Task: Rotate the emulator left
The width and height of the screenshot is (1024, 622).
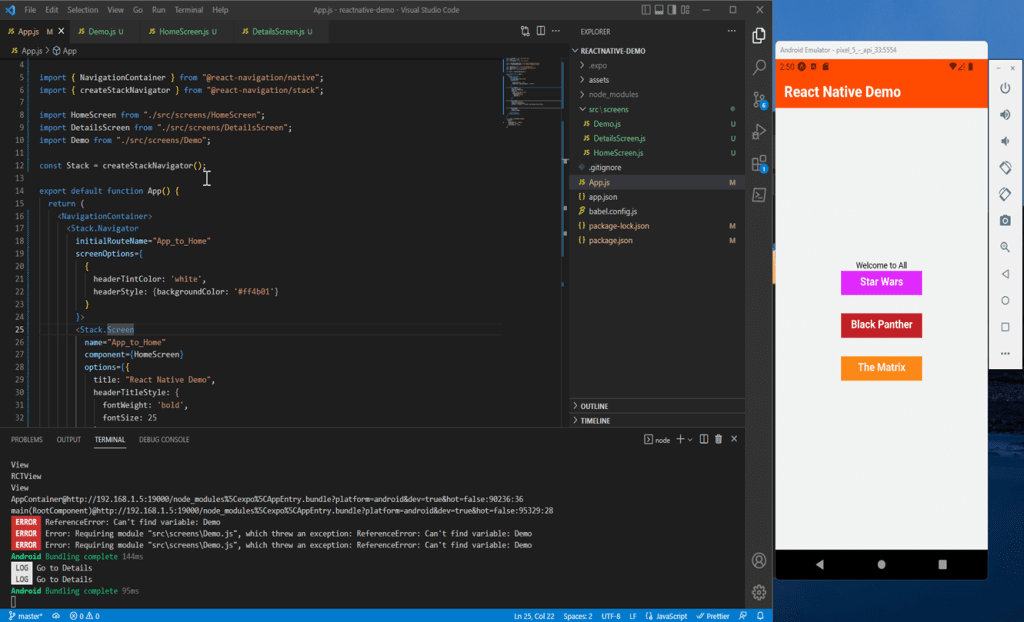Action: pyautogui.click(x=1005, y=168)
